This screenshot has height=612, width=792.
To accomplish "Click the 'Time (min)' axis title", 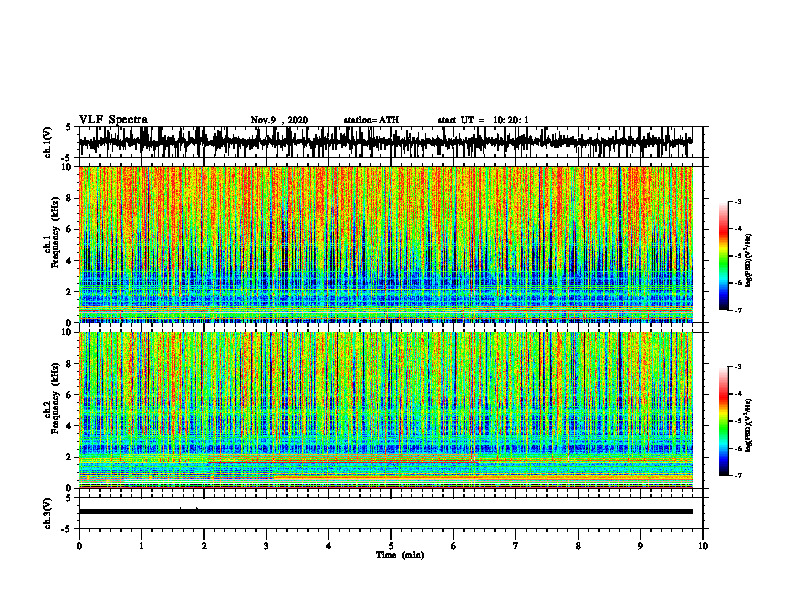I will point(400,555).
